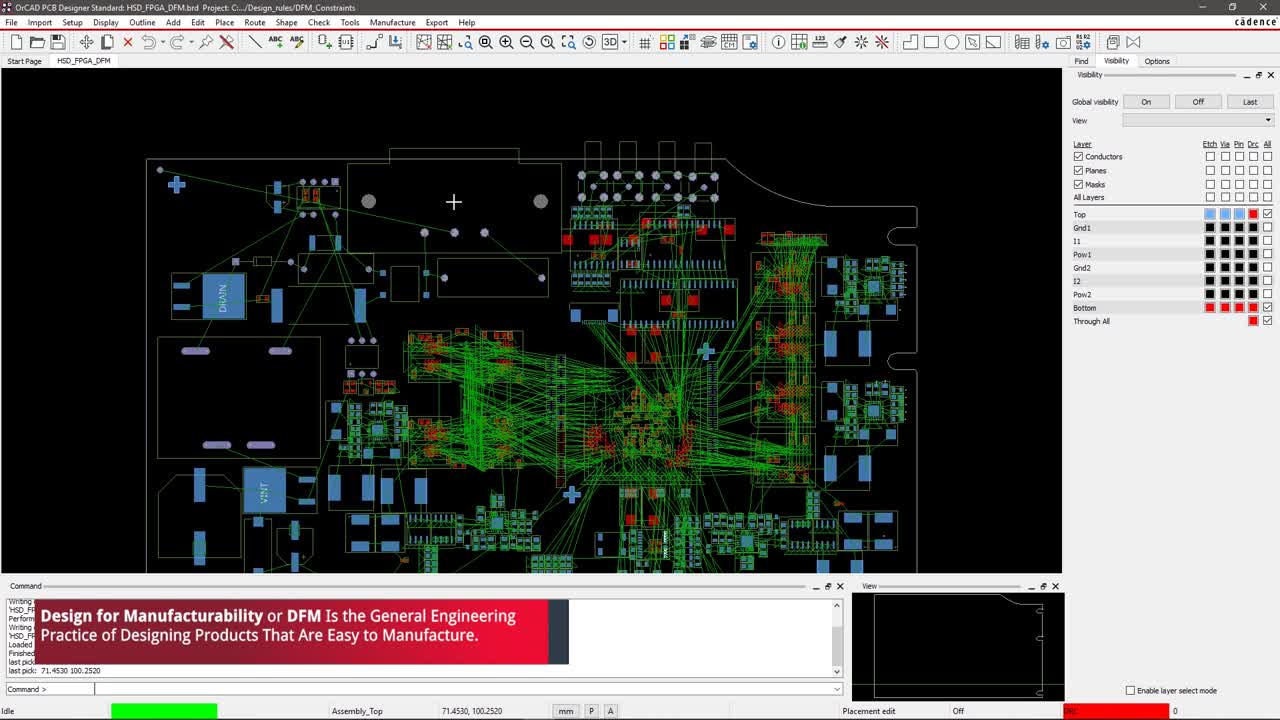Switch to the Options panel tab
This screenshot has width=1280, height=720.
pyautogui.click(x=1157, y=61)
